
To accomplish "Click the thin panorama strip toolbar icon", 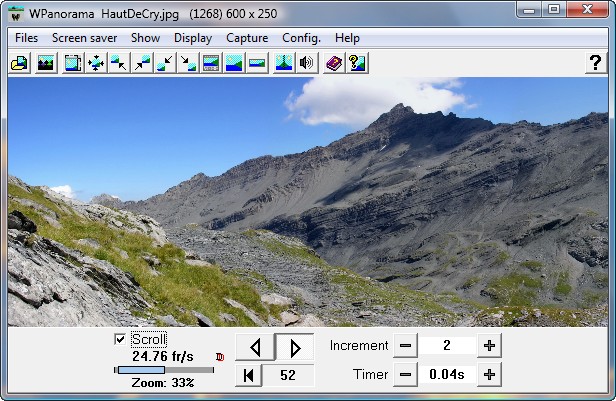I will [x=257, y=63].
